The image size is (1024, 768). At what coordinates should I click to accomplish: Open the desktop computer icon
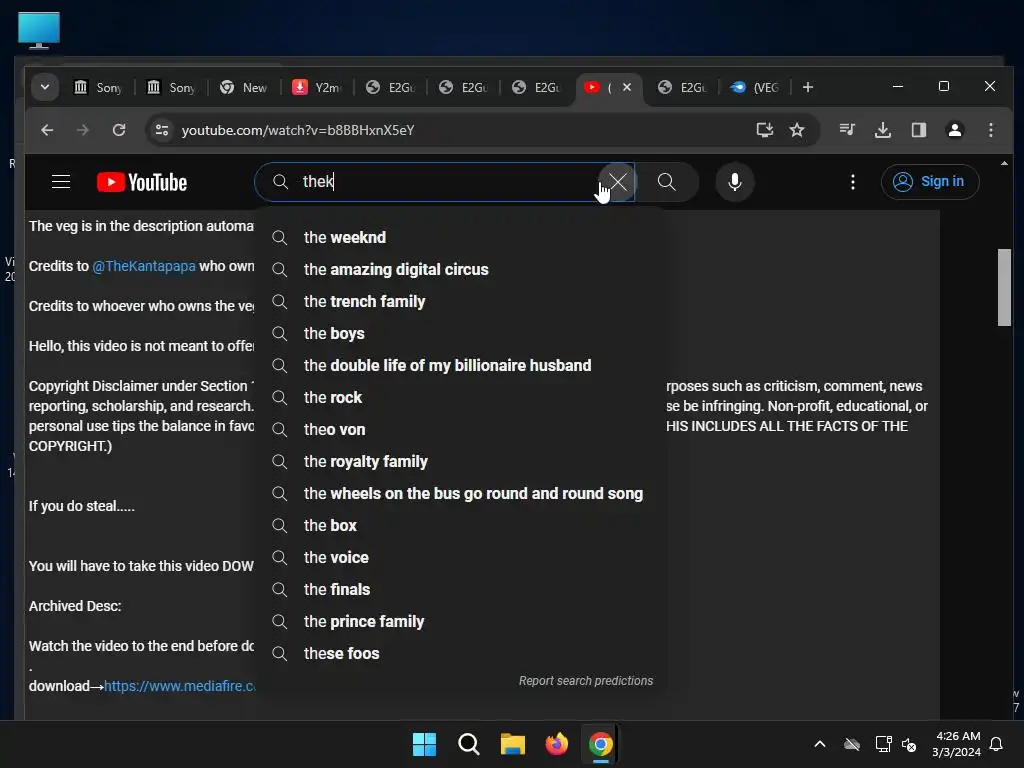click(x=39, y=30)
